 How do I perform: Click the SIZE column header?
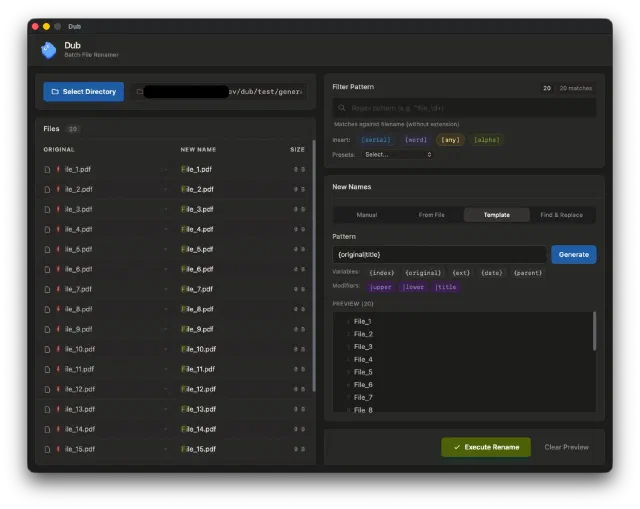click(x=297, y=150)
